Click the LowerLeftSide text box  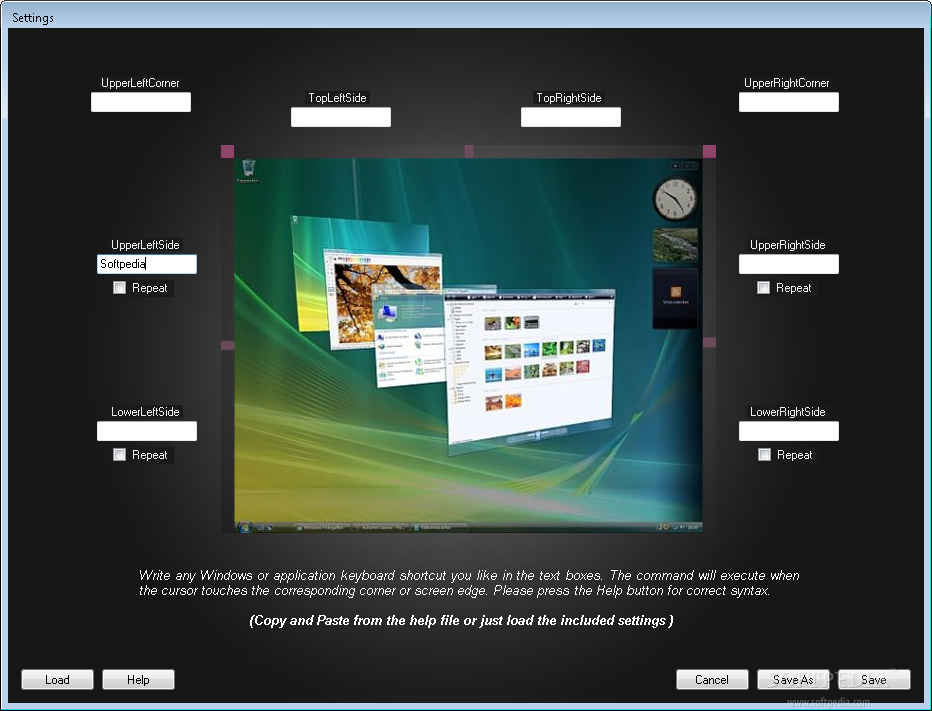[147, 431]
